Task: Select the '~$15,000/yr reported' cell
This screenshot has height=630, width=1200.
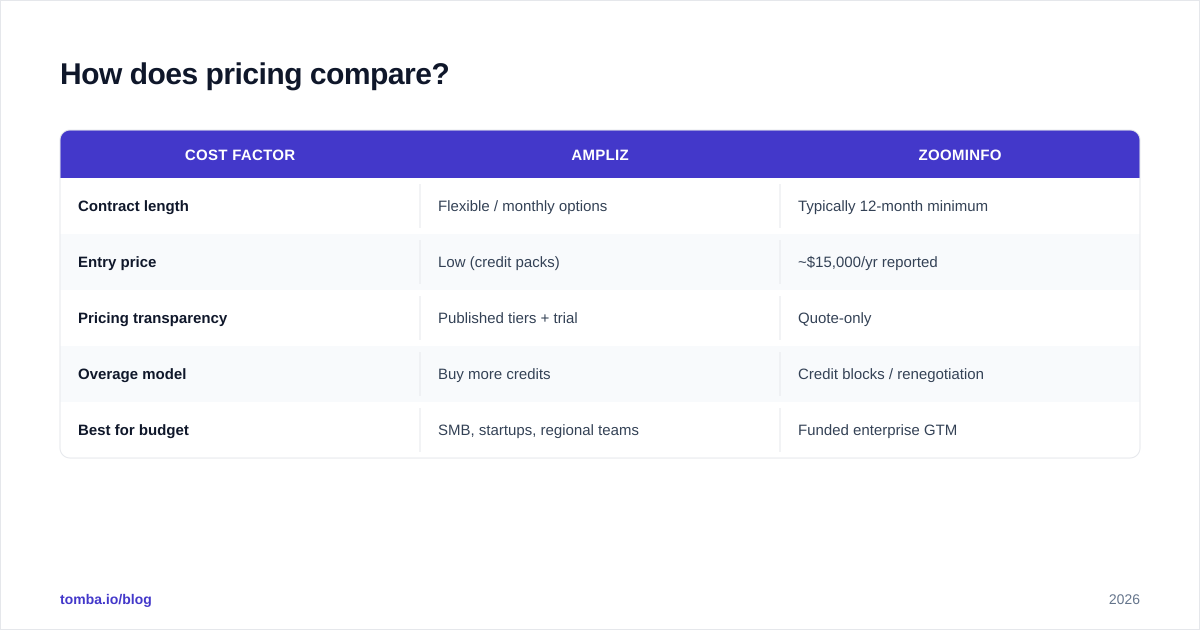Action: pyautogui.click(x=960, y=262)
